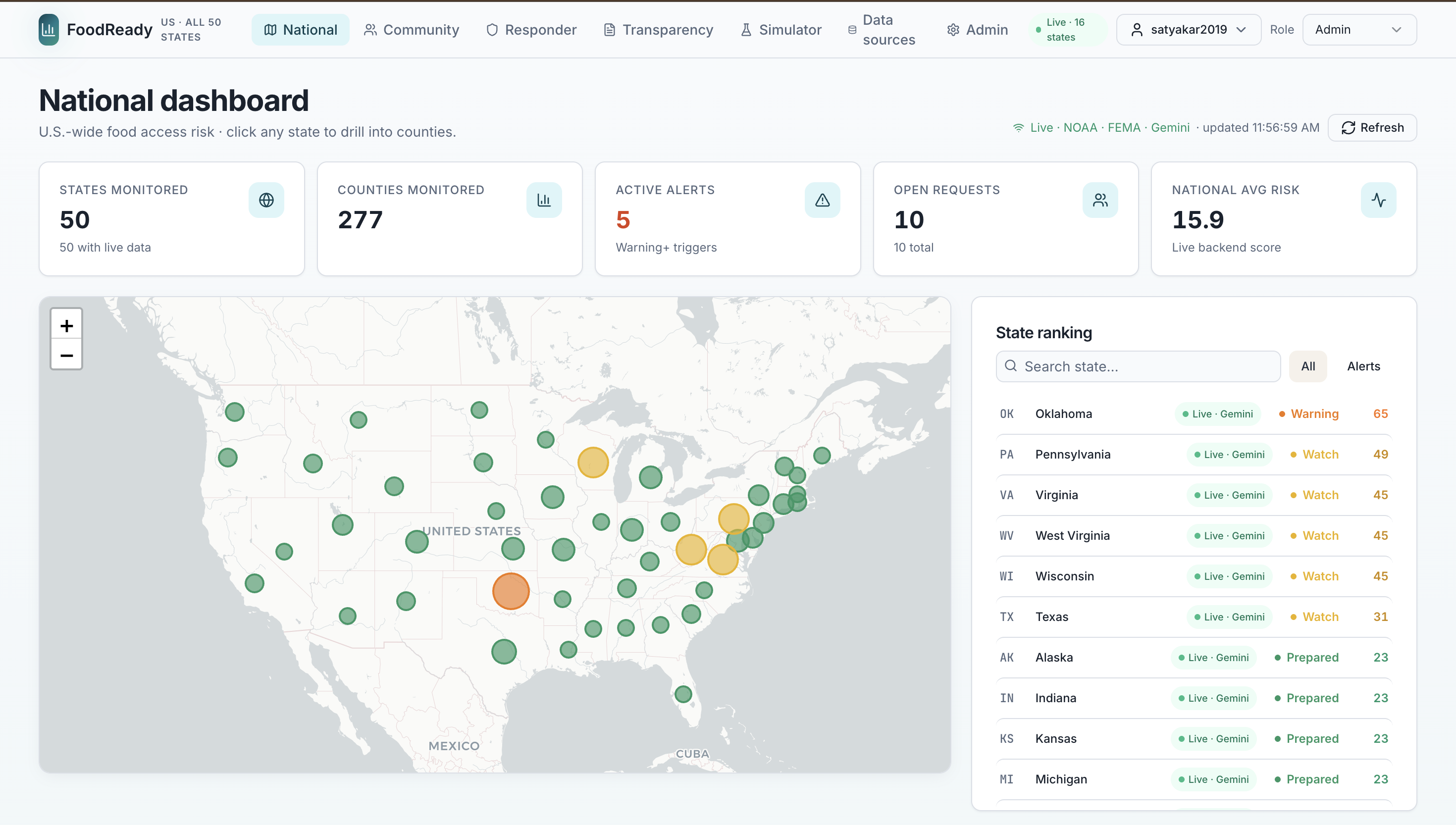This screenshot has height=825, width=1456.
Task: Click the orange Oklahoma warning circle on map
Action: point(511,591)
